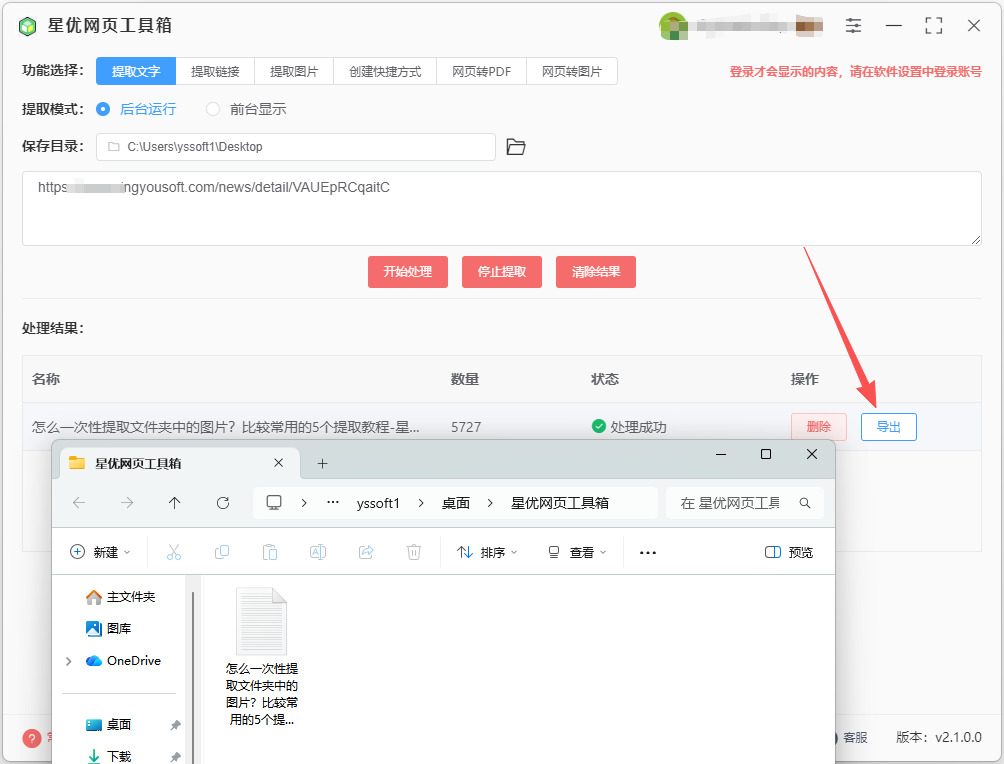Click the result row title text

225,427
